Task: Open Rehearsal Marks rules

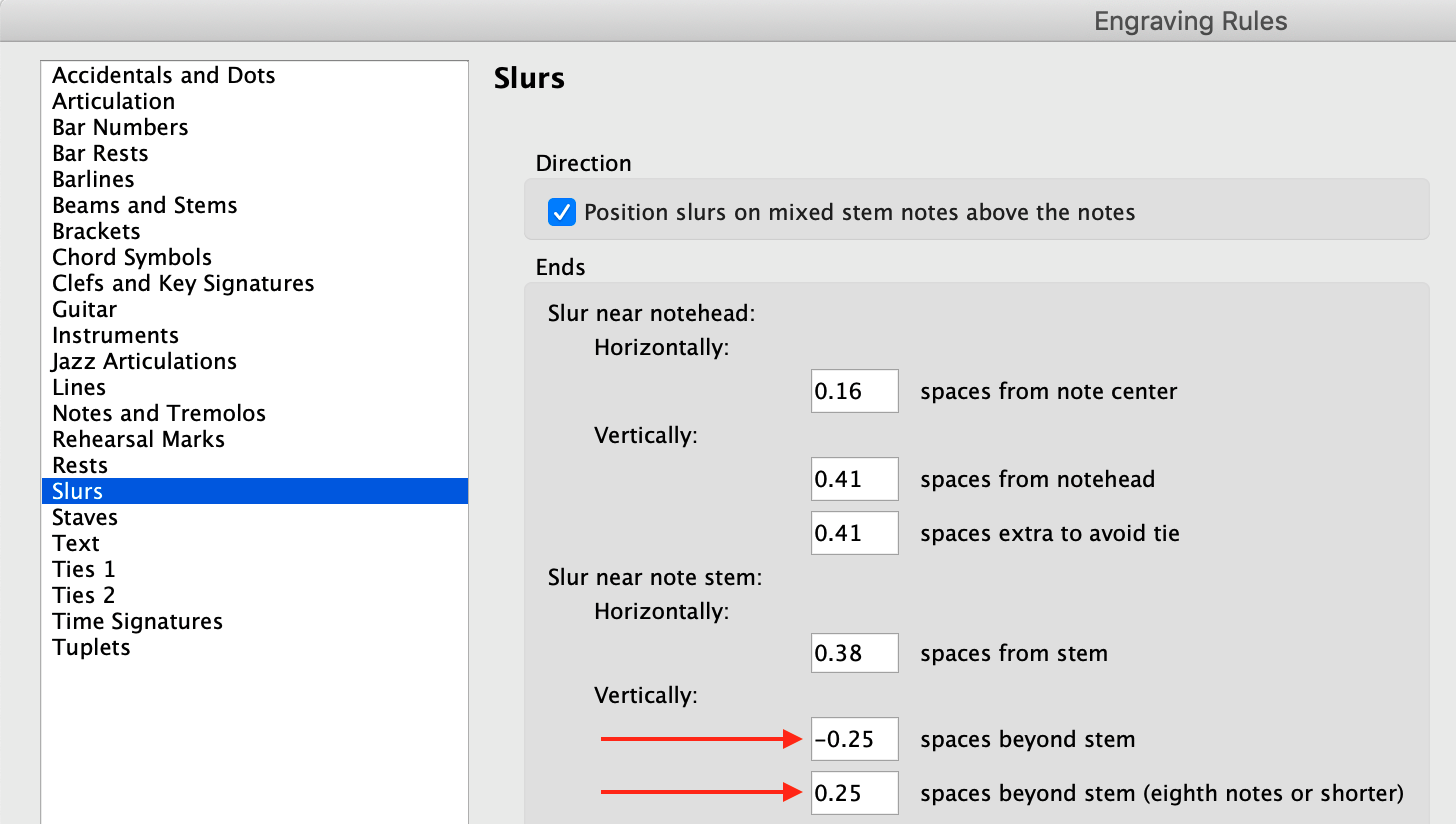Action: [255, 439]
